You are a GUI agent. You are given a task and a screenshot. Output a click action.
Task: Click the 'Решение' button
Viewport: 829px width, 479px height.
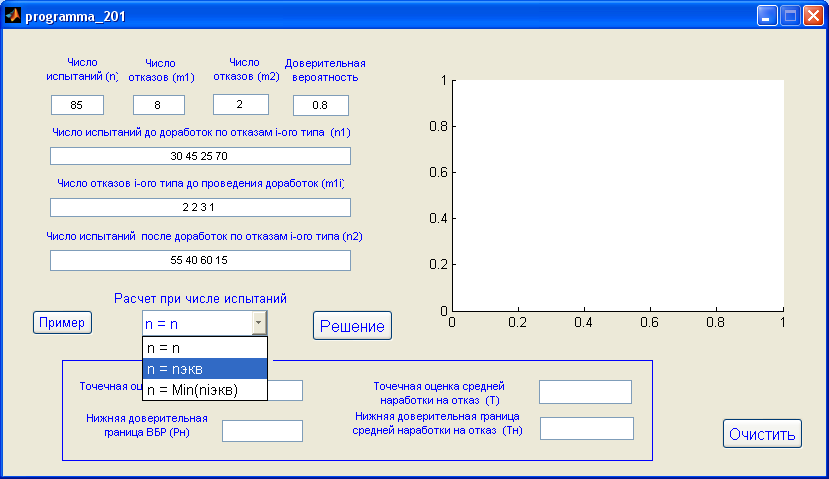click(352, 326)
